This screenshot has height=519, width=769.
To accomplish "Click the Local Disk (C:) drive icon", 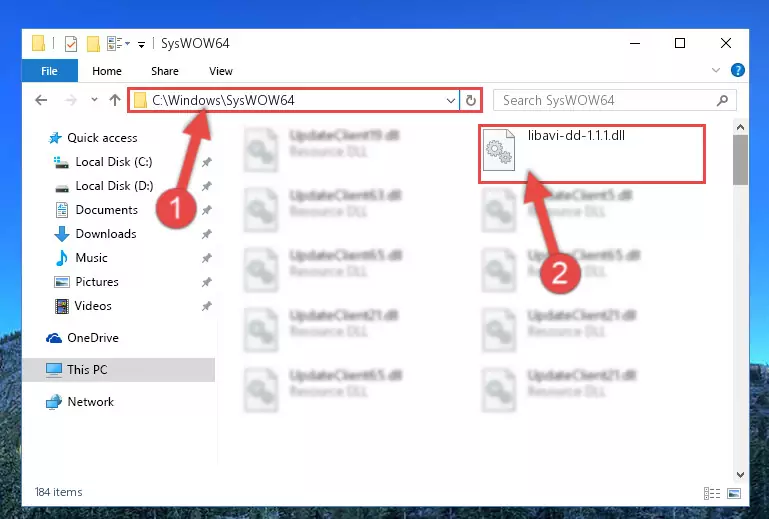I will pos(61,162).
